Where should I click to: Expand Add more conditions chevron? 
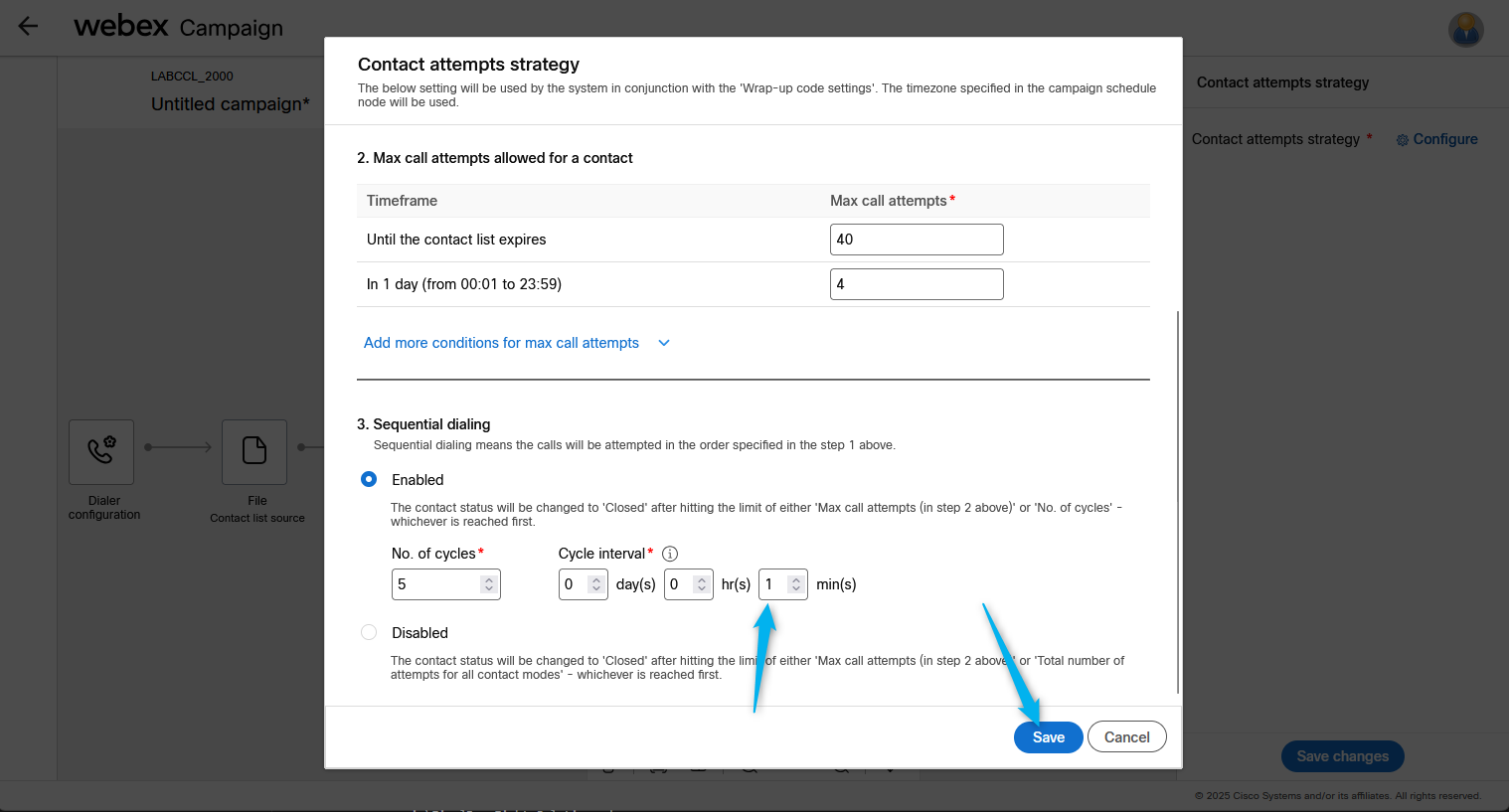pos(664,343)
